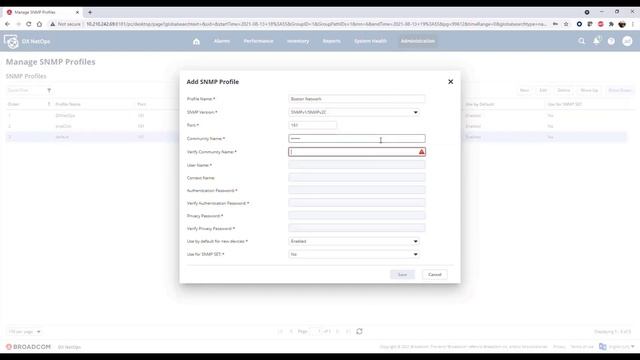Click the Verify Privacy Password field
Screen dimensions: 640x360
(357, 228)
